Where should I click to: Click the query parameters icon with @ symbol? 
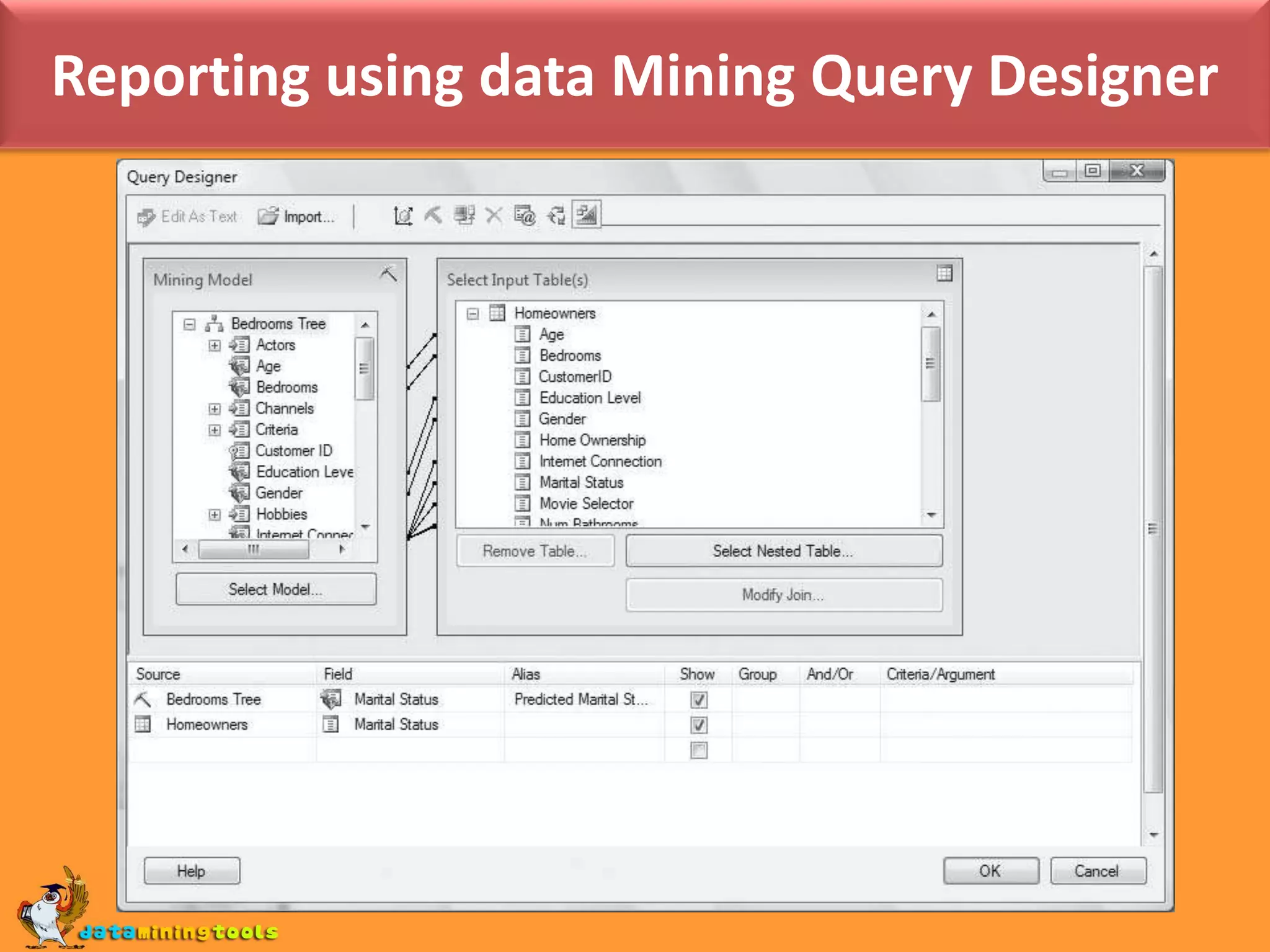point(525,215)
